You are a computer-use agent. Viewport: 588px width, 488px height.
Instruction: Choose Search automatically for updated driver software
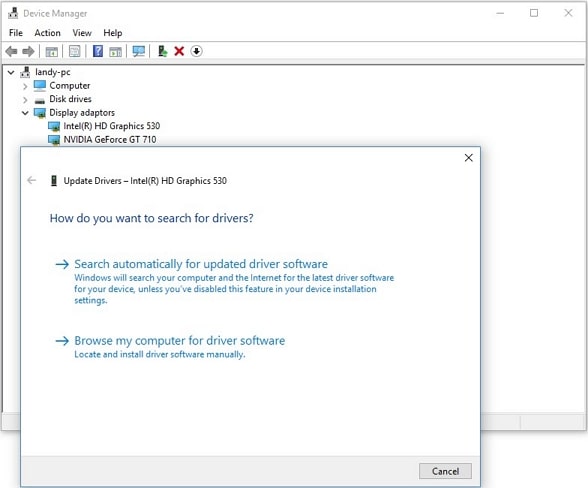tap(201, 264)
